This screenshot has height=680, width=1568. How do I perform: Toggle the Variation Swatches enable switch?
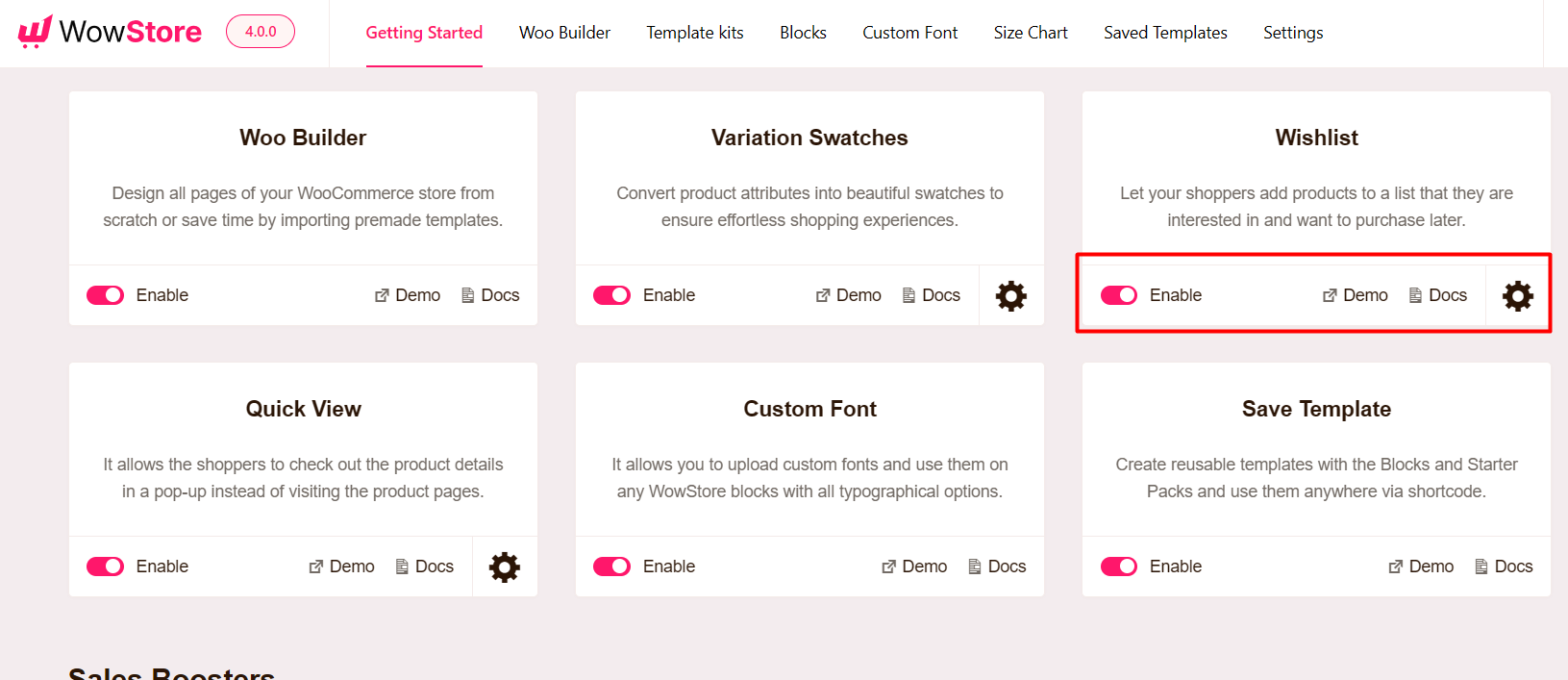click(x=611, y=295)
